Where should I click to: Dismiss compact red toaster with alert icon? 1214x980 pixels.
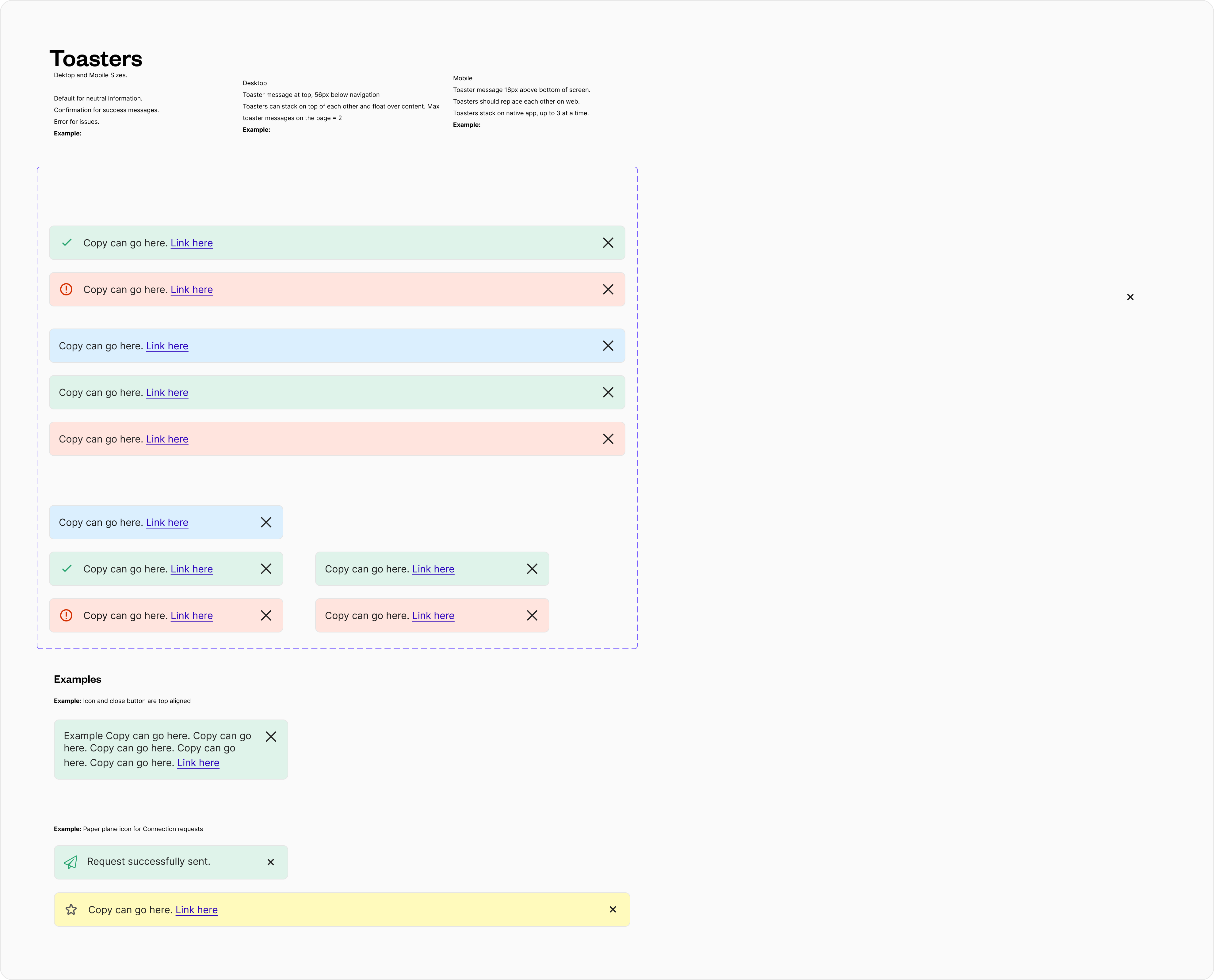[266, 615]
